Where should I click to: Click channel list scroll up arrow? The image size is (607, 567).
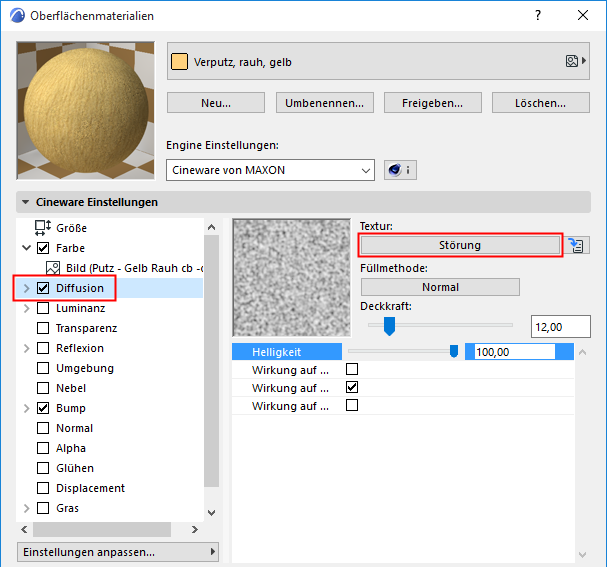211,227
